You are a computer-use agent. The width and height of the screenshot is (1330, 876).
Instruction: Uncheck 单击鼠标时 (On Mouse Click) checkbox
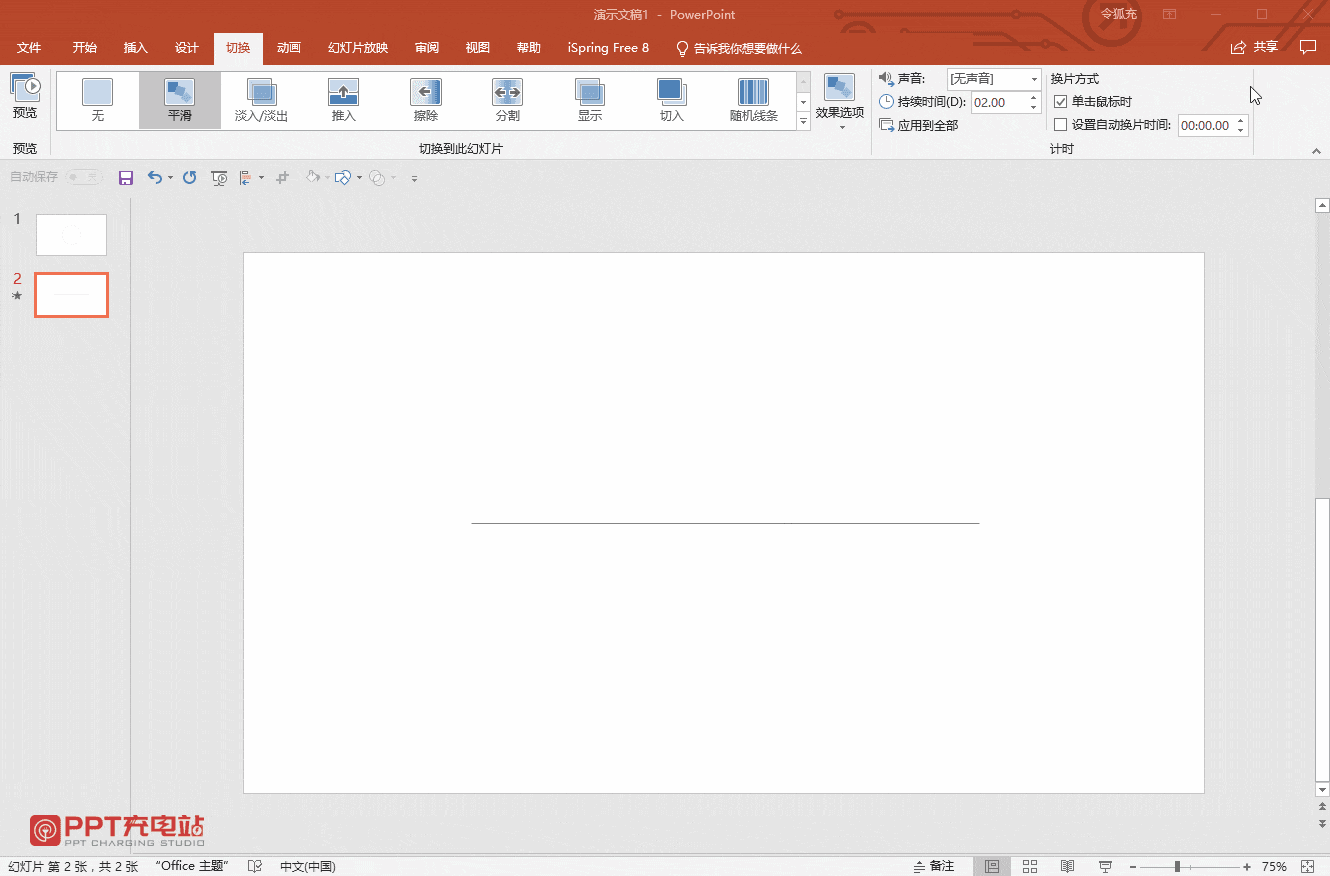[x=1061, y=102]
